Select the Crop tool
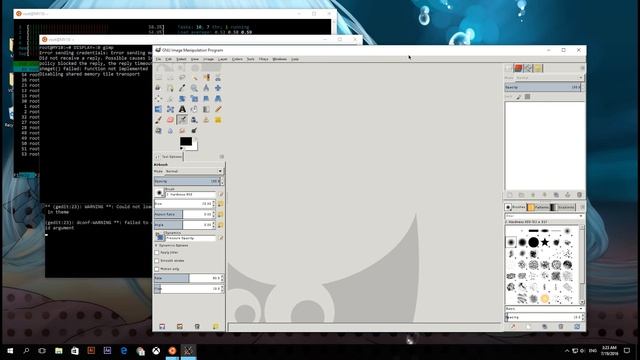640x360 pixels. pos(170,98)
